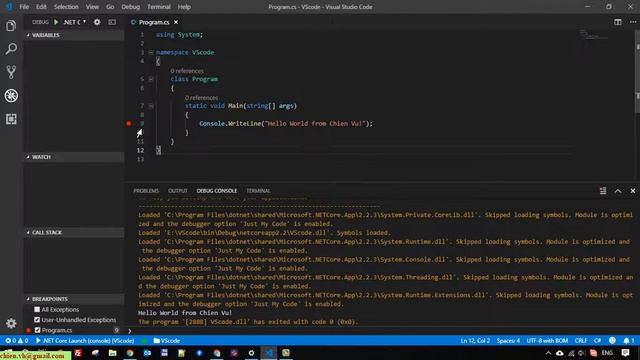Screen dimensions: 640x360
Task: Open the Terminal menu
Action: [x=159, y=7]
